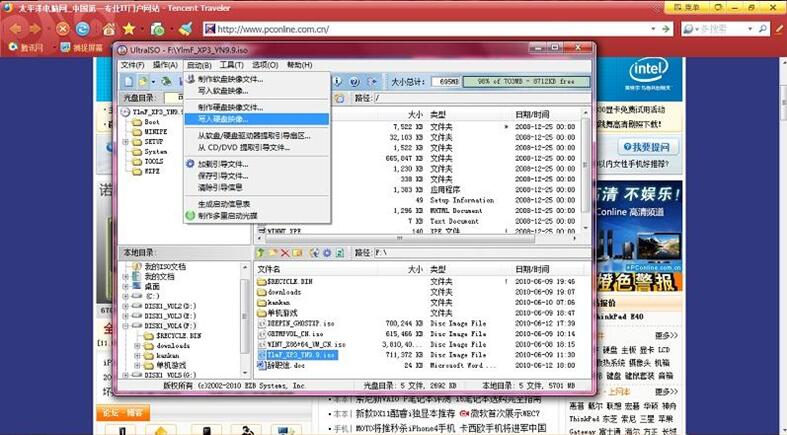The width and height of the screenshot is (787, 435).
Task: Choose 制作多重启动光碟 from the menu
Action: coord(227,215)
